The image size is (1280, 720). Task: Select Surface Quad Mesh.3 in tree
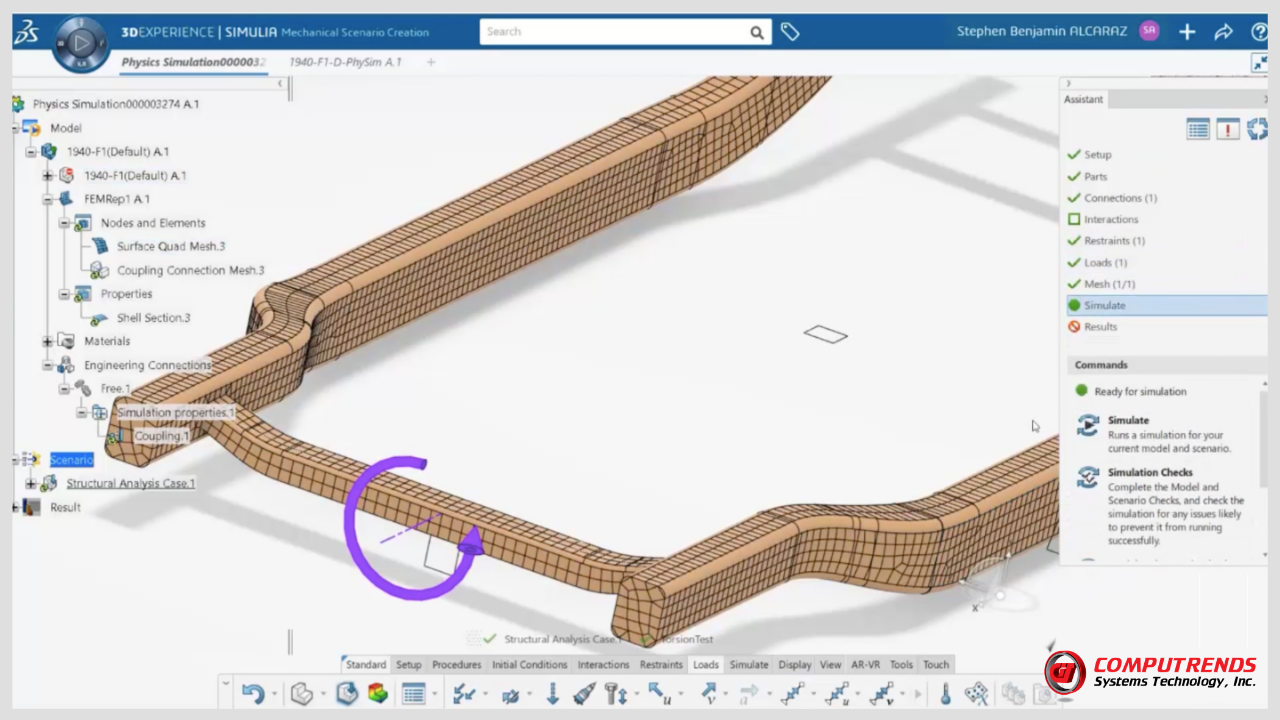tap(170, 246)
